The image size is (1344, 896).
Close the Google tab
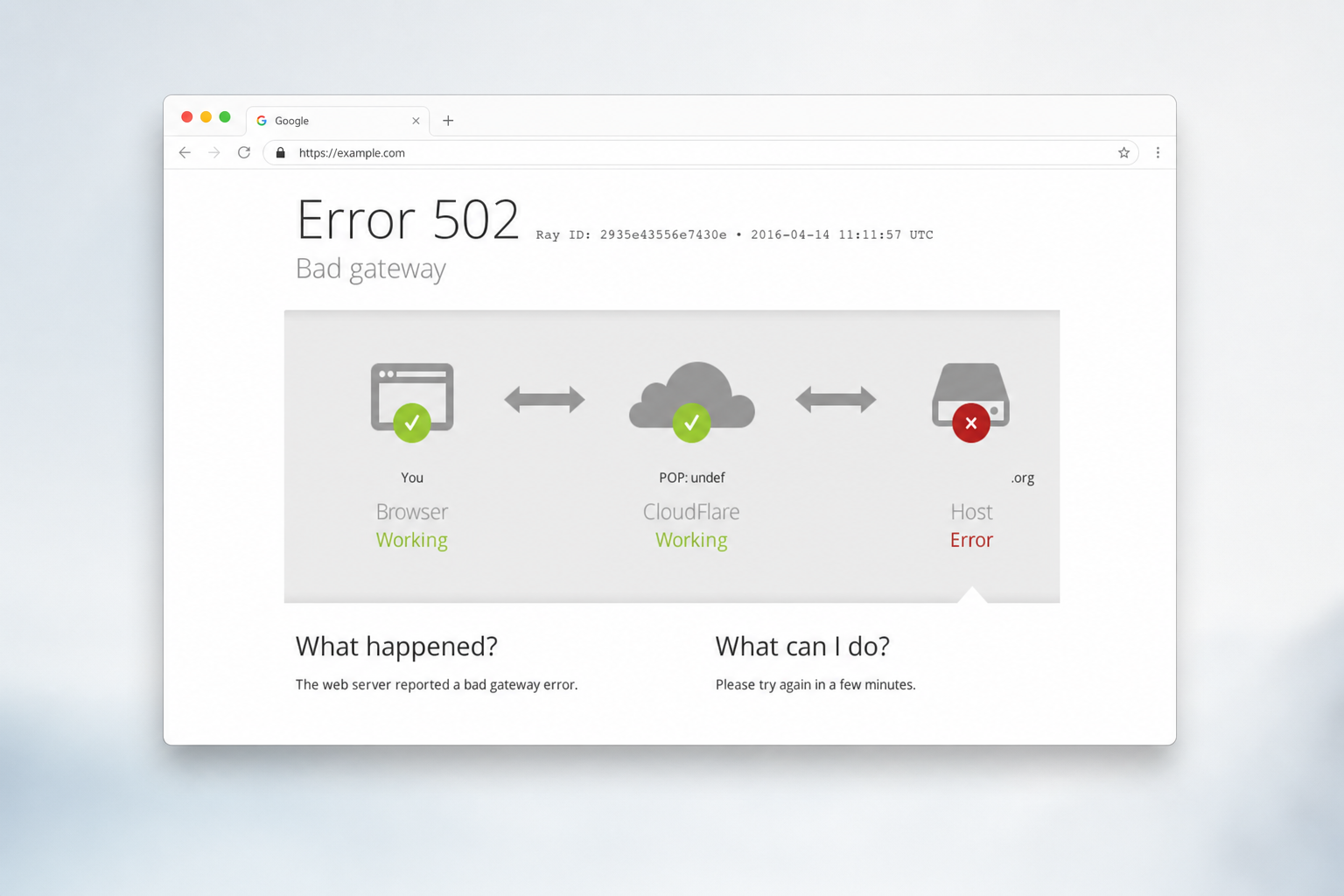[416, 121]
